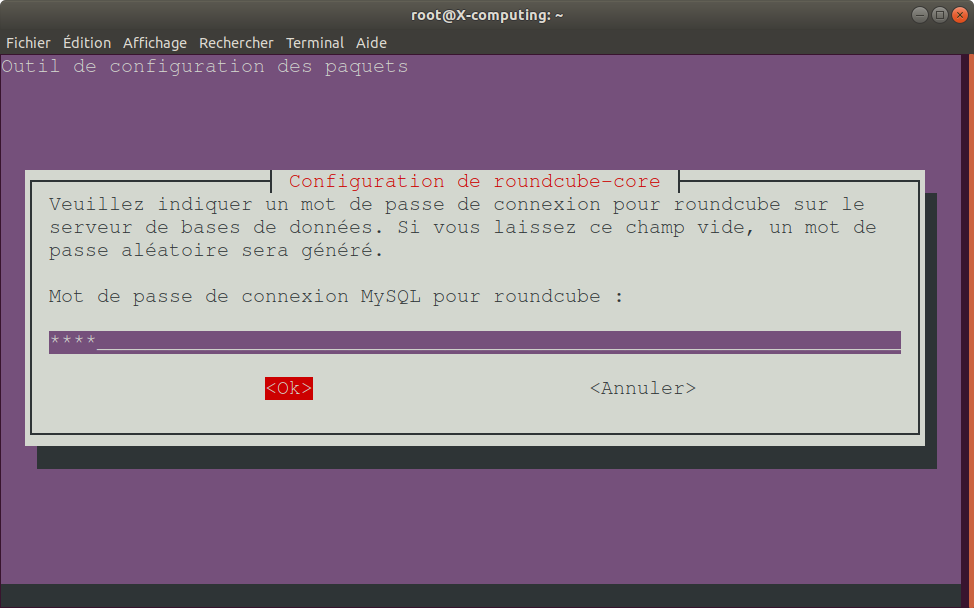Click the 'Outil de configuration des paquets' header text
This screenshot has width=974, height=608.
205,66
